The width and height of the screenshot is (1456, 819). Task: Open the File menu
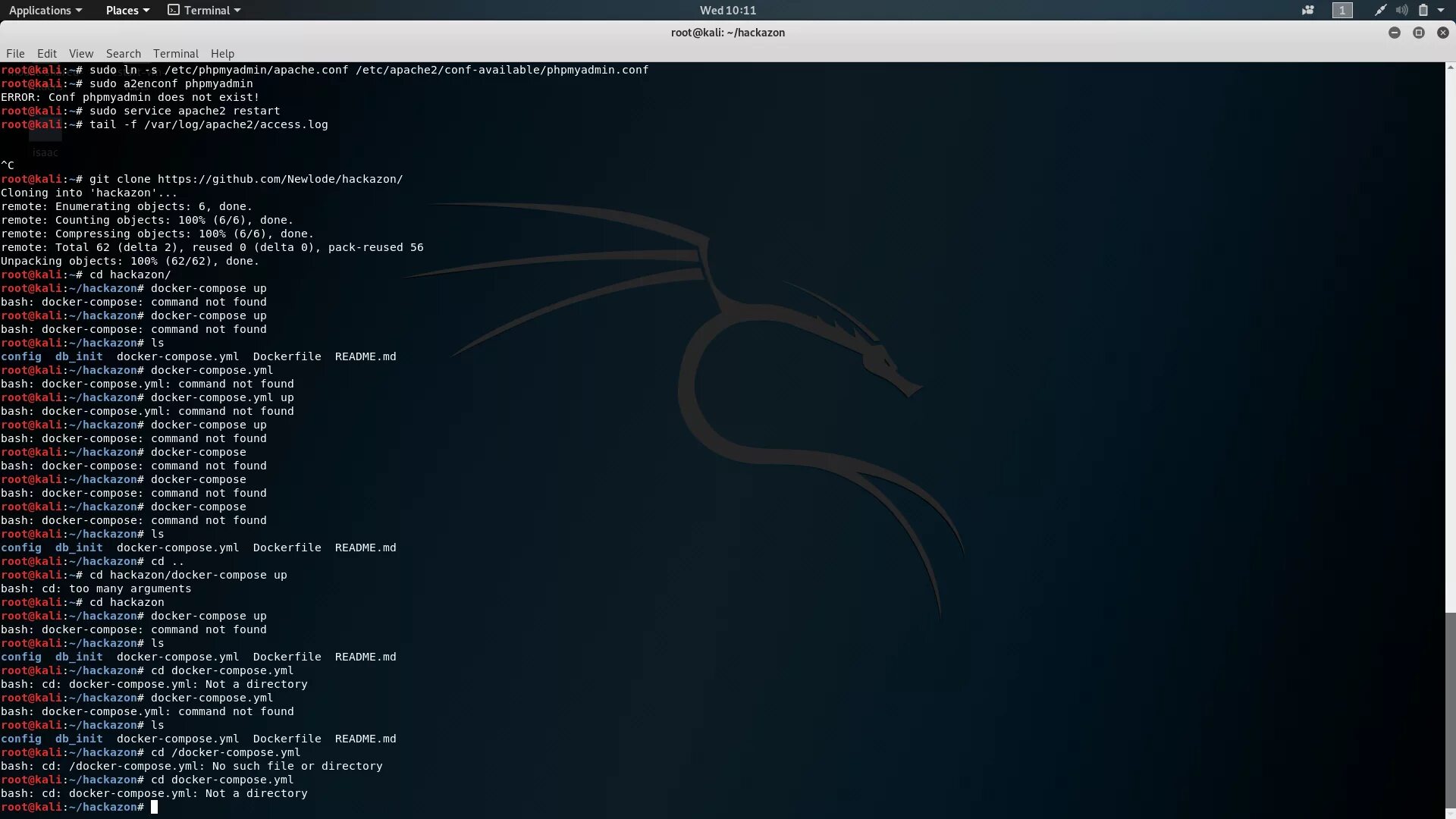click(15, 53)
